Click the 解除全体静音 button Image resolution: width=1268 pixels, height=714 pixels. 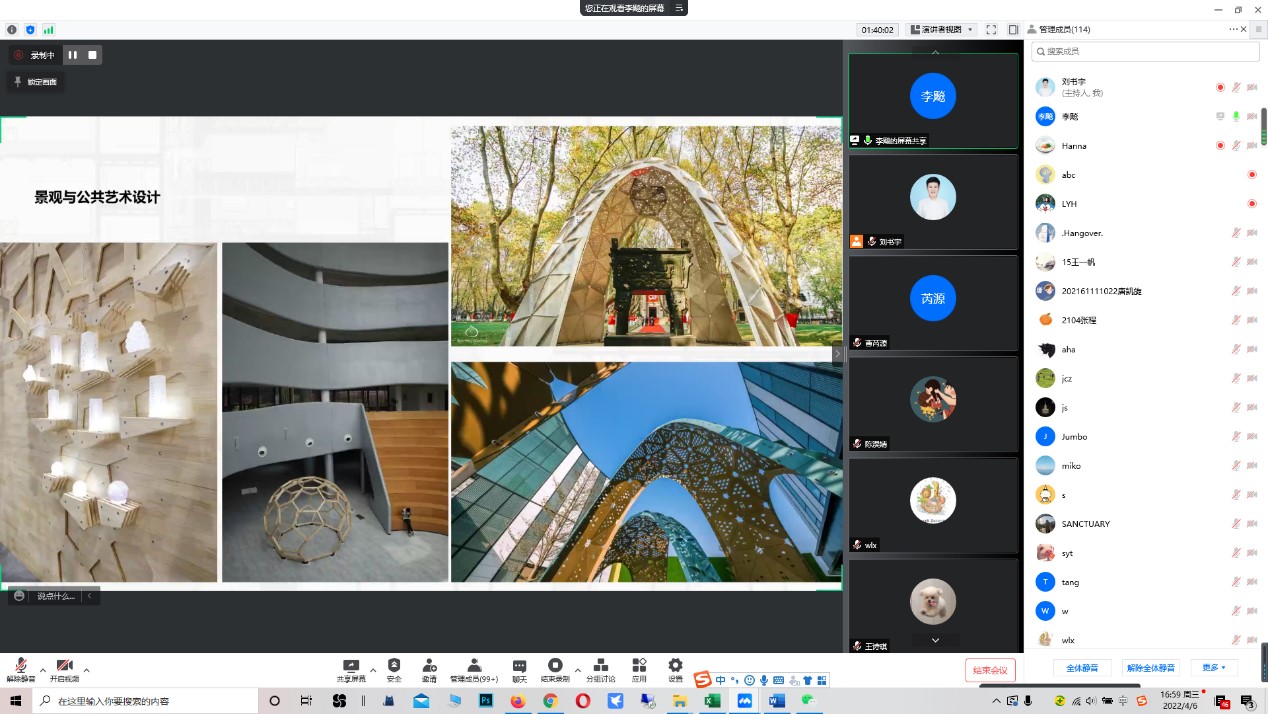pos(1150,667)
